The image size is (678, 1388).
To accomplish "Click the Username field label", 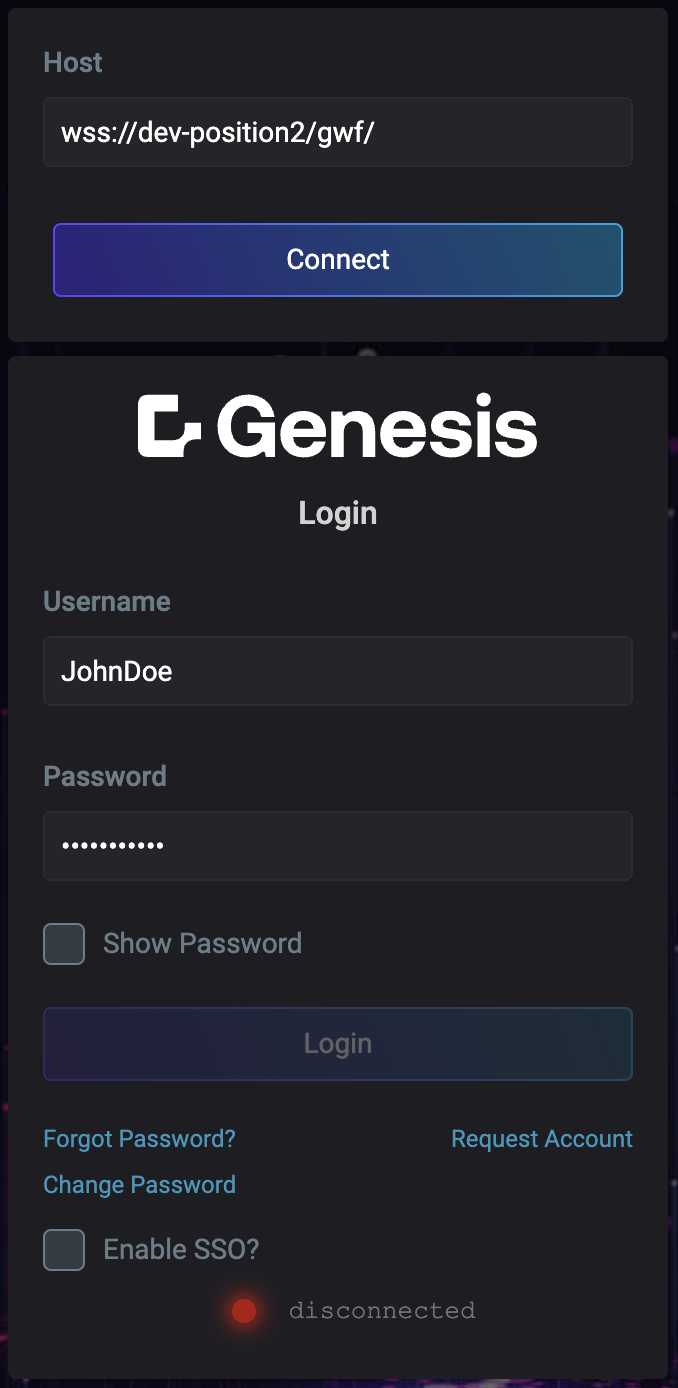I will pyautogui.click(x=107, y=602).
